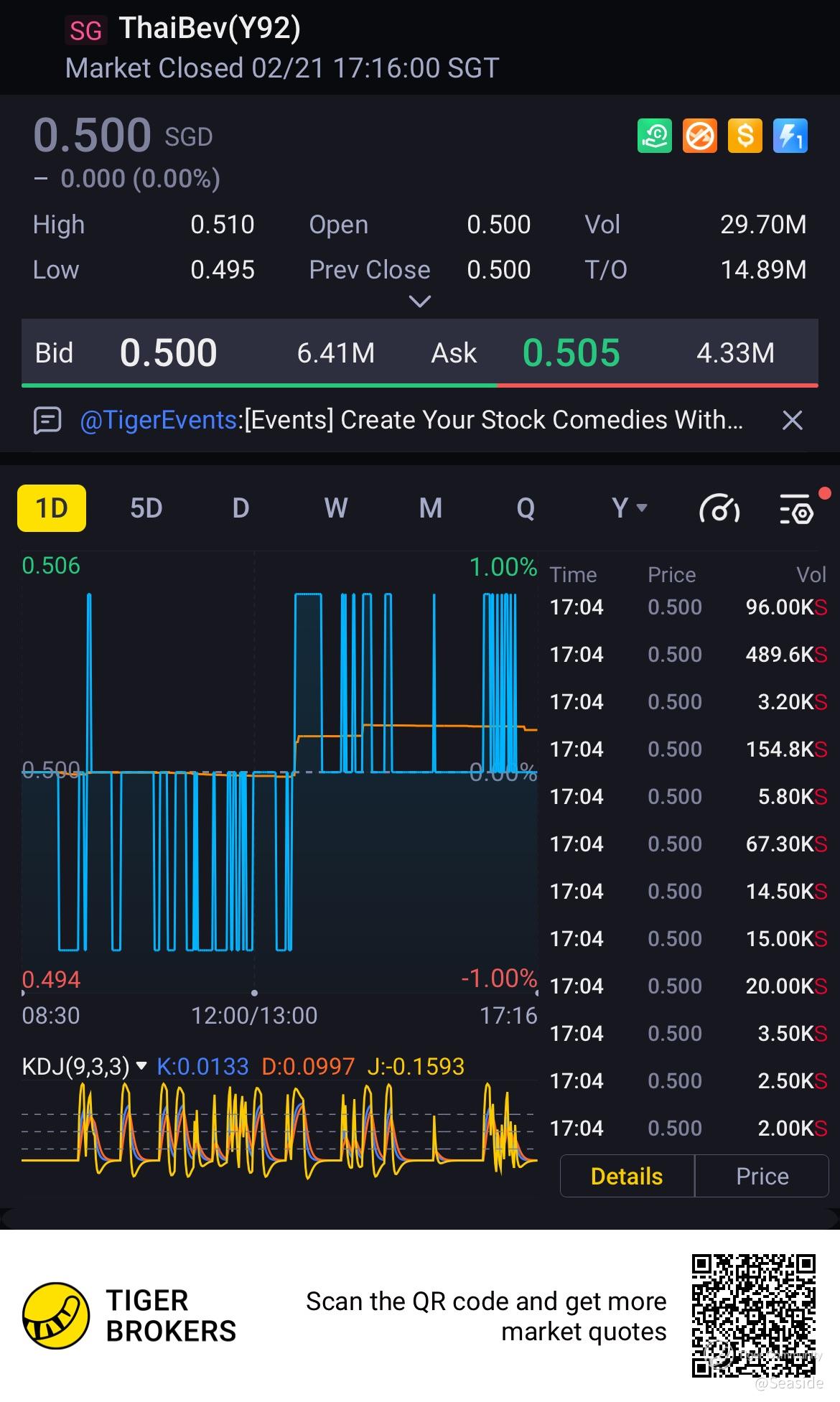Tap the D:0.0997 indicator value
Viewport: 840px width, 1402px height.
308,1066
